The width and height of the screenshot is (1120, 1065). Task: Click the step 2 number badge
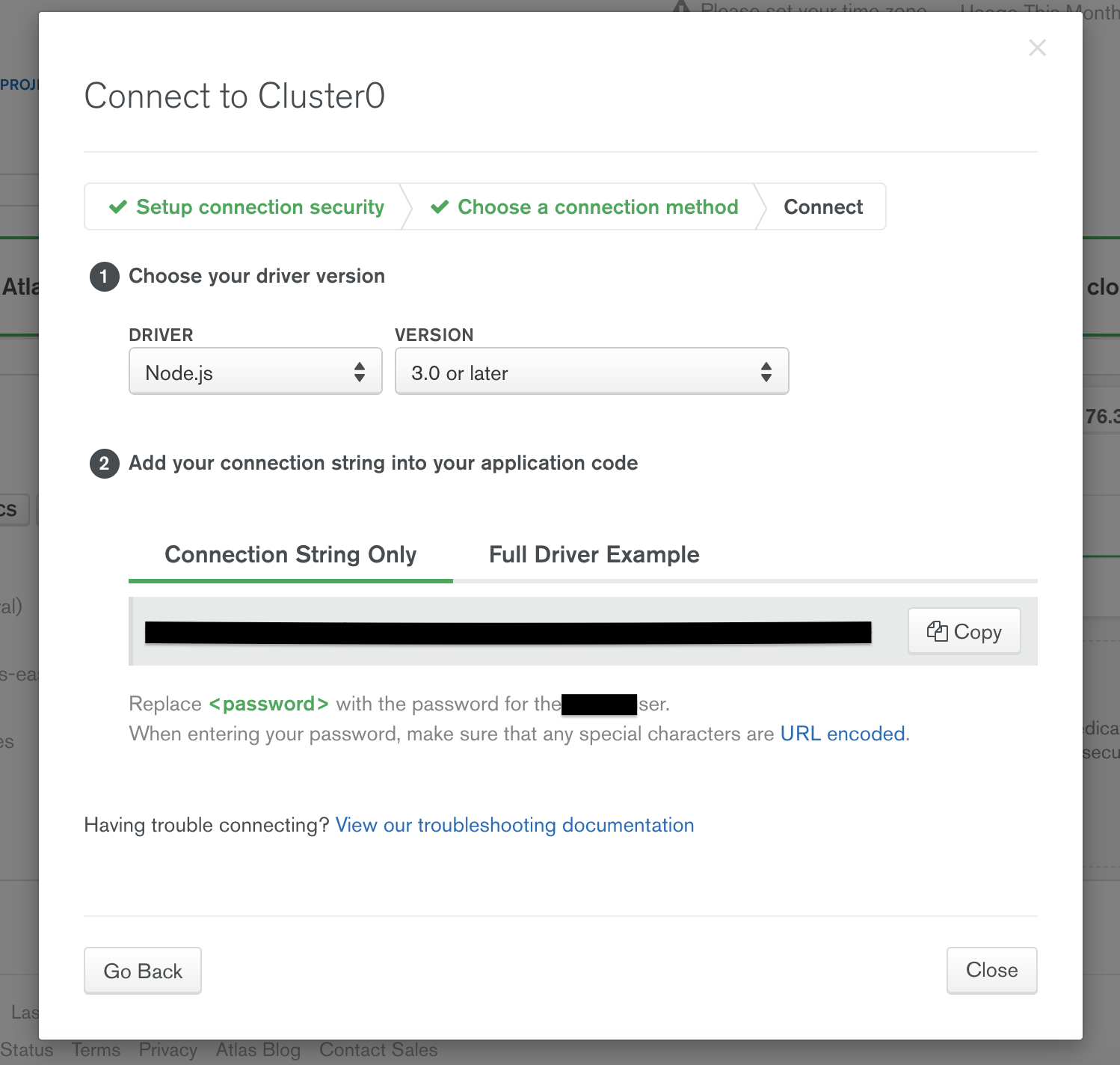105,464
